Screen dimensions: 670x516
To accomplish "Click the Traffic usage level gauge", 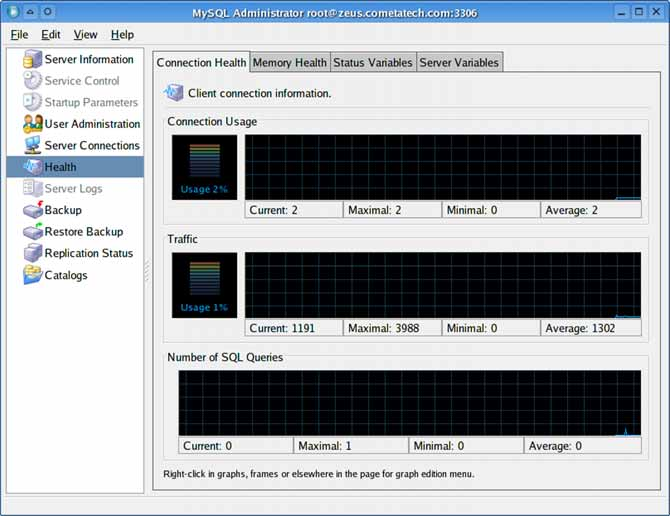I will pyautogui.click(x=204, y=285).
